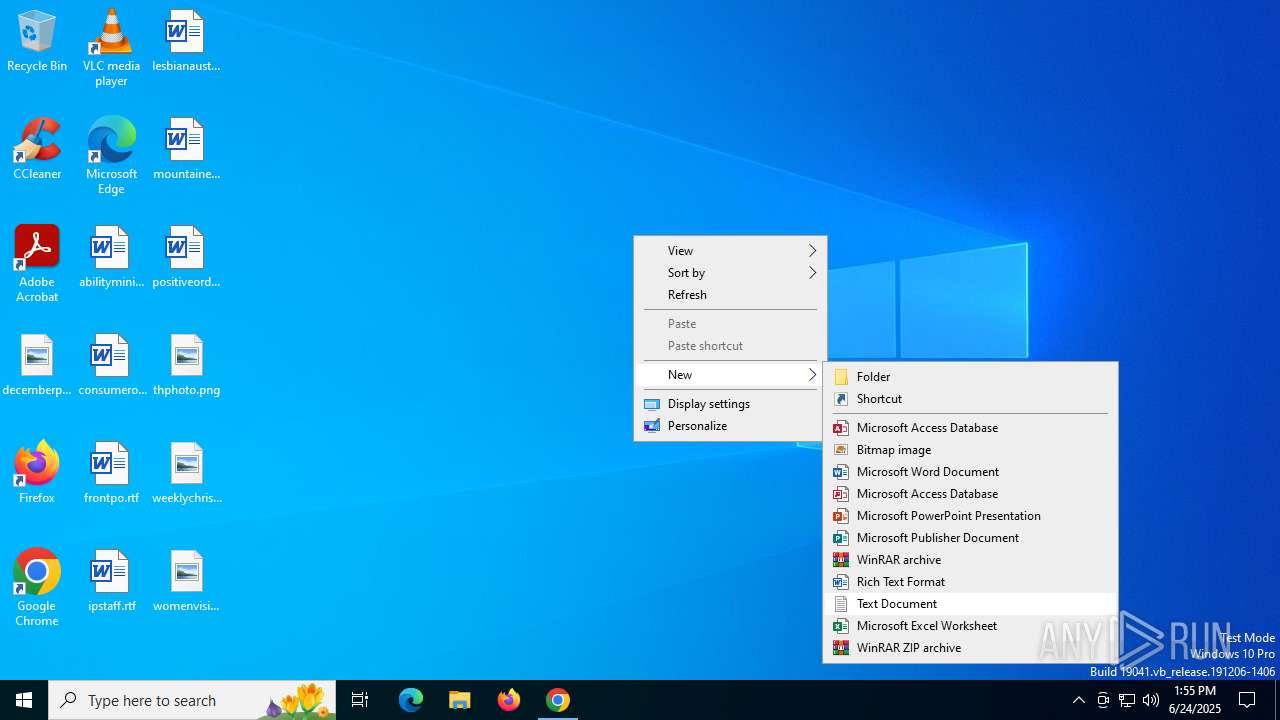The image size is (1280, 720).
Task: Open the notification Action Center
Action: pos(1247,700)
